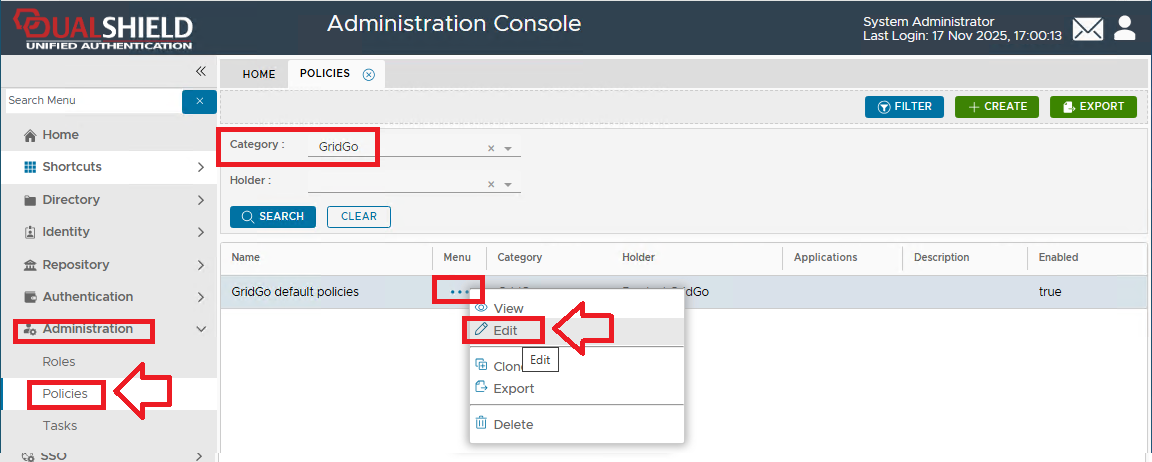Open the three-dots menu for GridGo default policies
The width and height of the screenshot is (1152, 462).
pyautogui.click(x=459, y=292)
